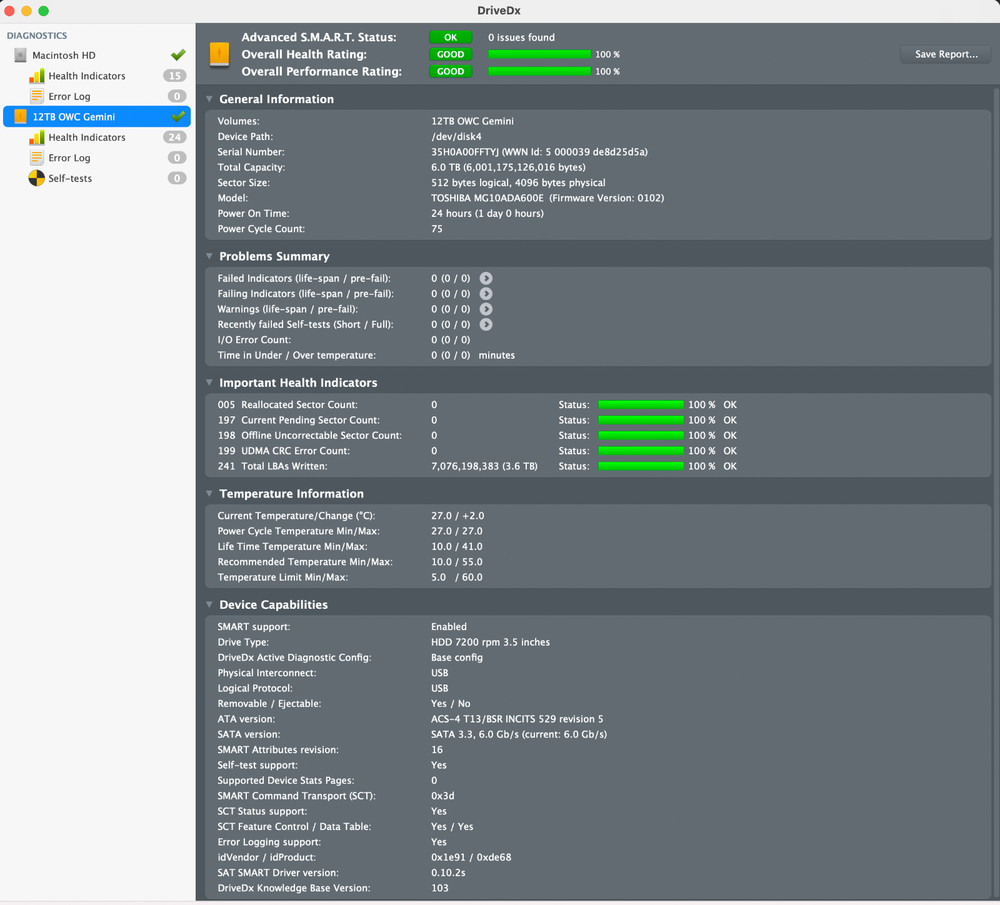Screen dimensions: 1000x905
Task: Click the checkmark beside 12TB OWC Gemini
Action: click(x=178, y=116)
